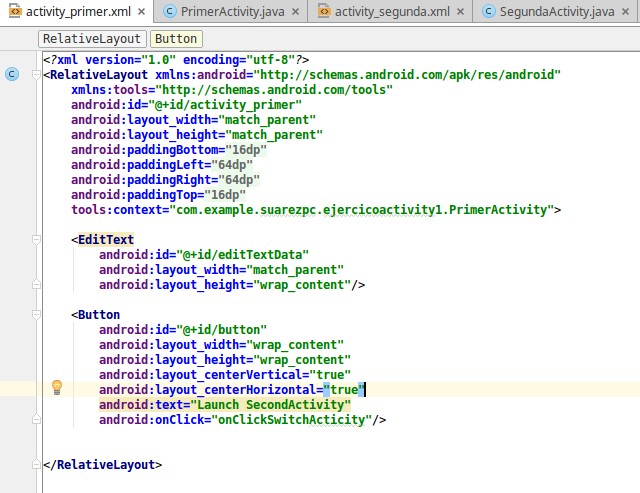This screenshot has height=493, width=640.
Task: Select Button in the breadcrumb bar
Action: click(x=176, y=39)
